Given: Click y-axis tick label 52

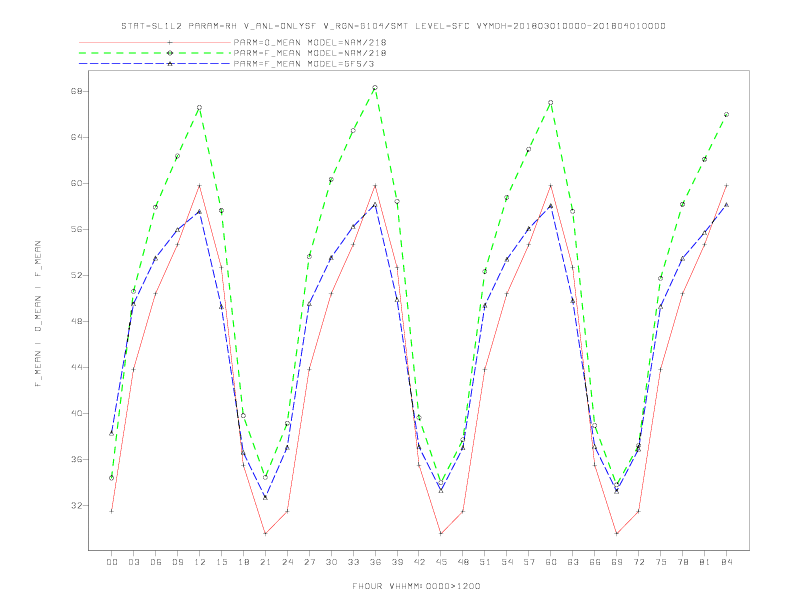Looking at the screenshot, I should [76, 275].
